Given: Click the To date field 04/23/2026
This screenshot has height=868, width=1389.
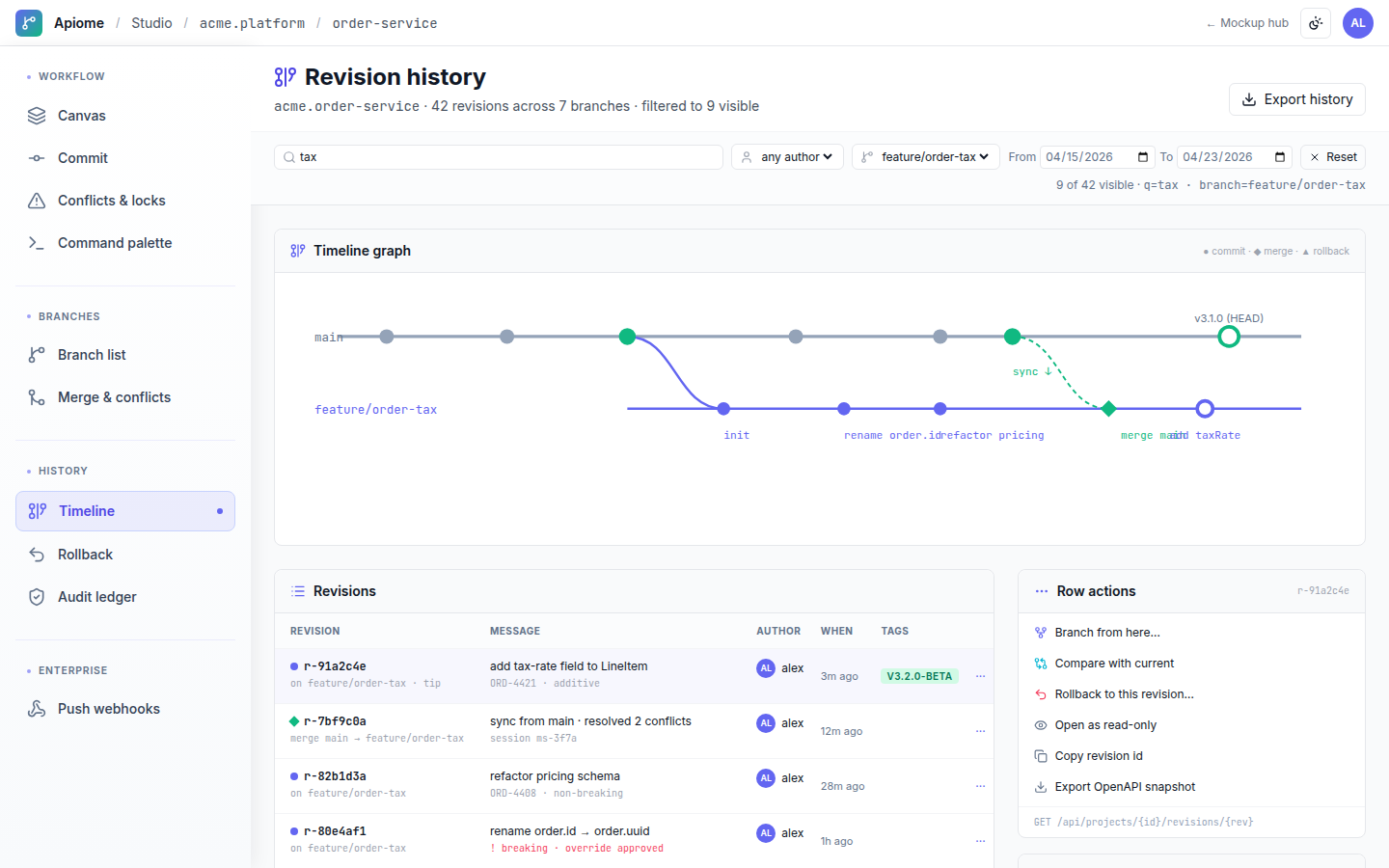Looking at the screenshot, I should click(x=1235, y=157).
